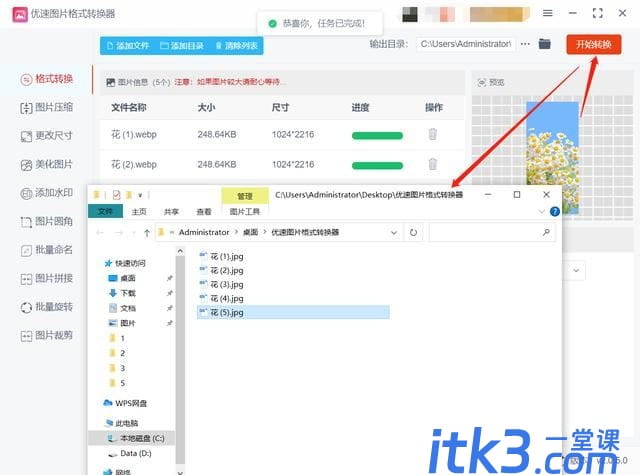Viewport: 640px width, 475px height.
Task: Open the 更改尺寸 sidebar section
Action: (47, 135)
